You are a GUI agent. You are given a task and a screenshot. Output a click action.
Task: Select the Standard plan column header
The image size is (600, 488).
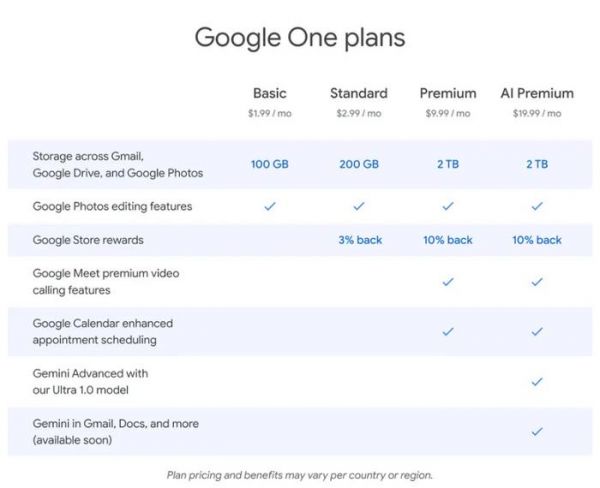point(358,94)
